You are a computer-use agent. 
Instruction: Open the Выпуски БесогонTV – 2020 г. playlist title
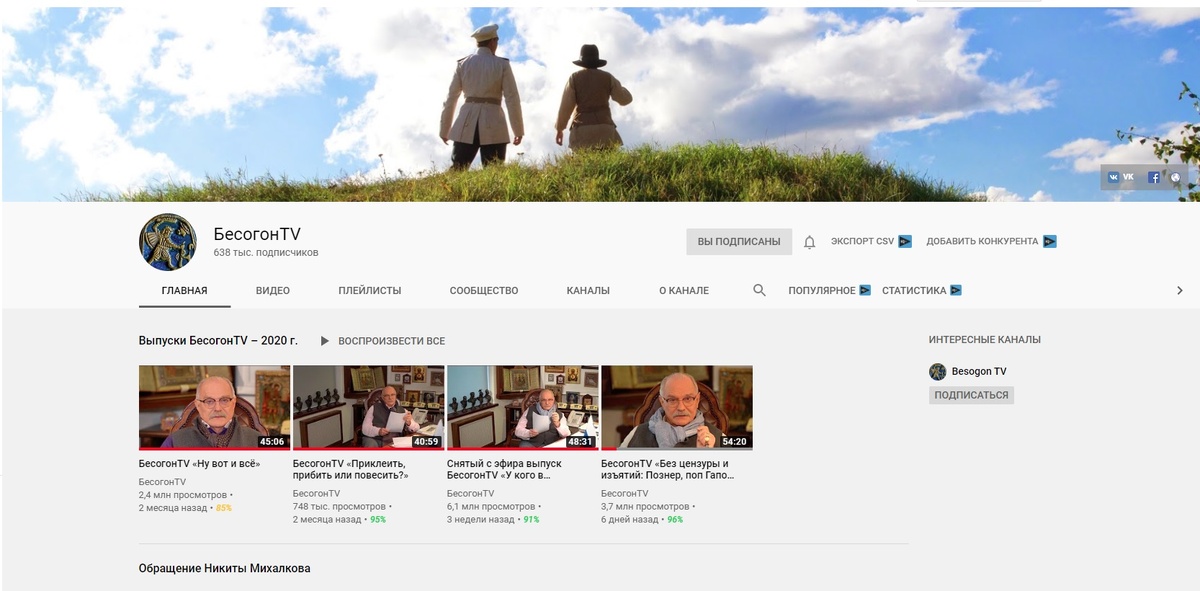click(x=218, y=341)
